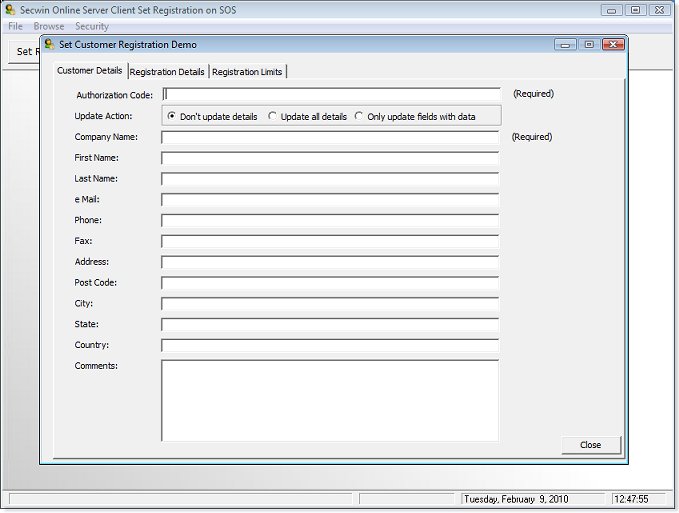Viewport: 679px width, 513px height.
Task: Open the Security menu
Action: (x=92, y=26)
